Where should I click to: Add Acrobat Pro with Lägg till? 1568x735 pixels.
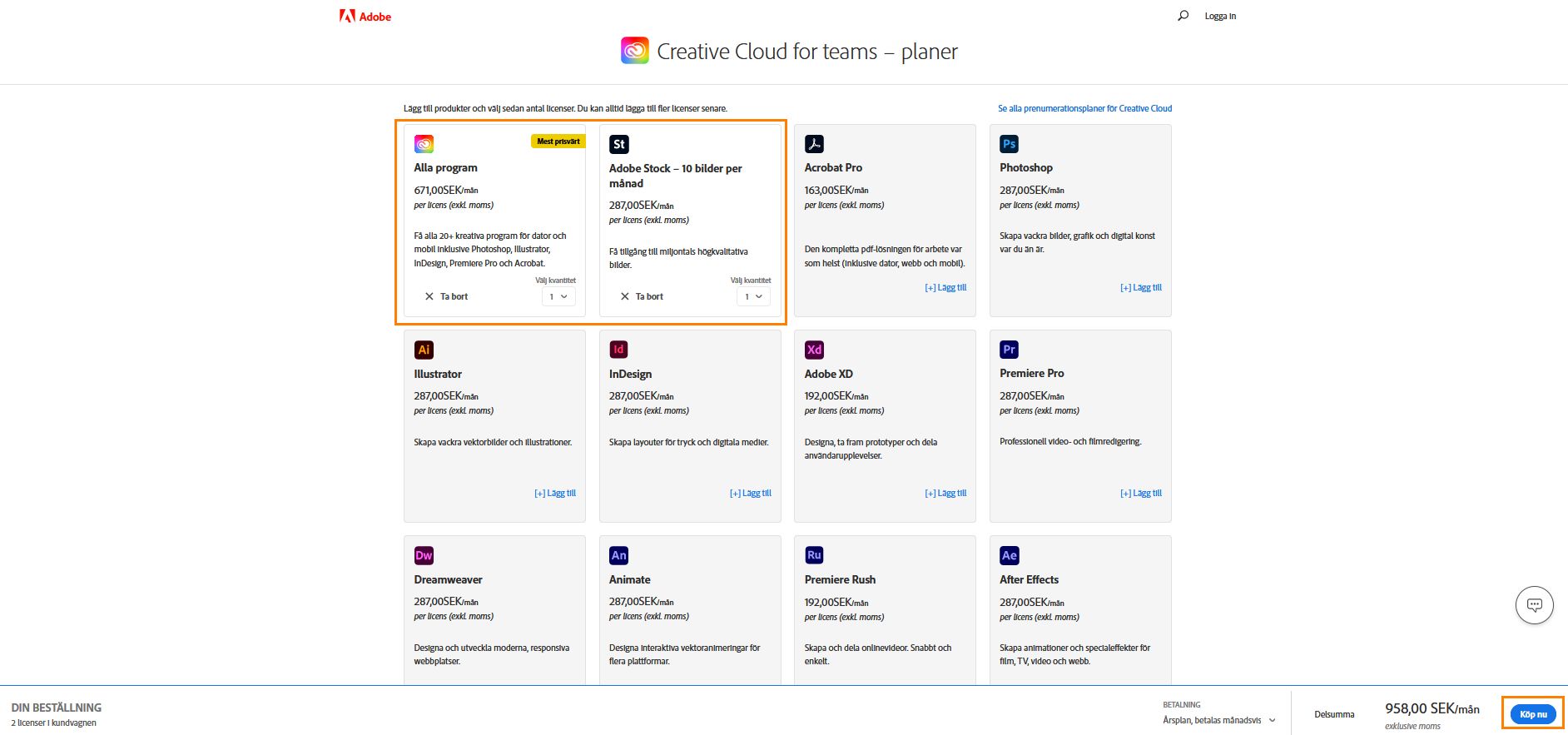(945, 287)
